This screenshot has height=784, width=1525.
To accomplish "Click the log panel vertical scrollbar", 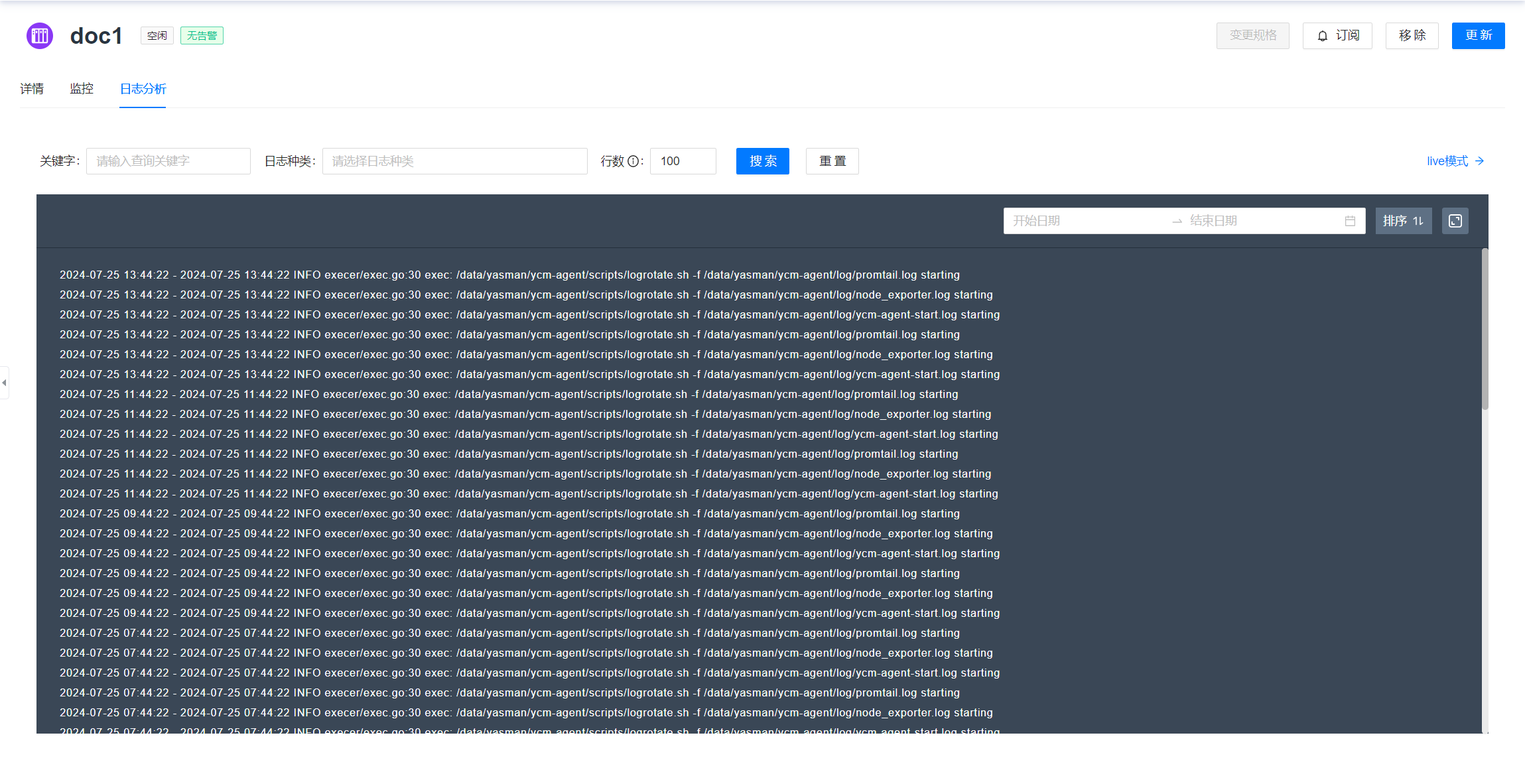I will tap(1485, 330).
